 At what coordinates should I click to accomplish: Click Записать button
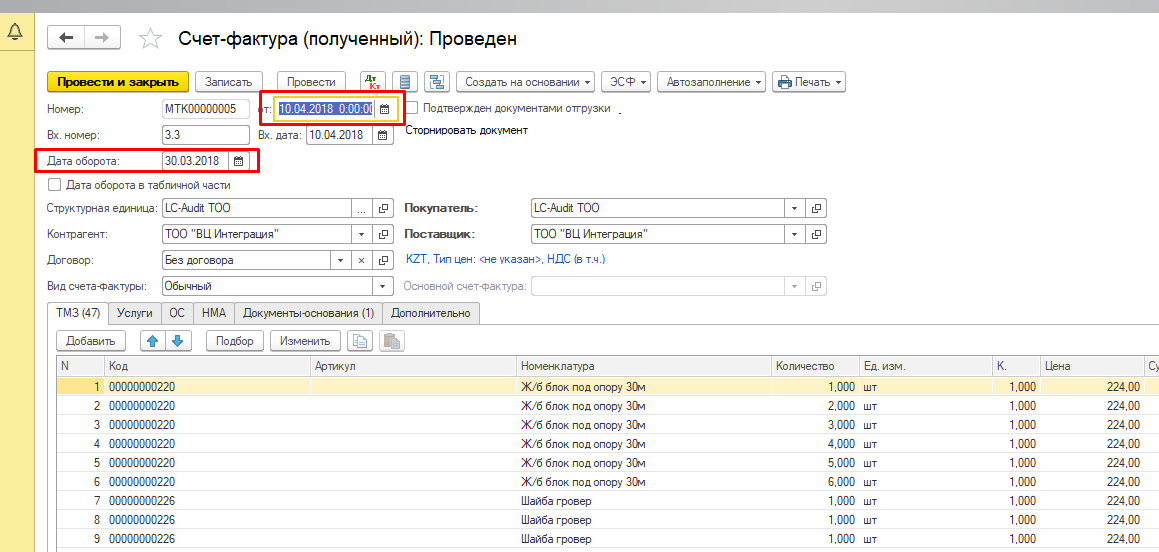229,81
